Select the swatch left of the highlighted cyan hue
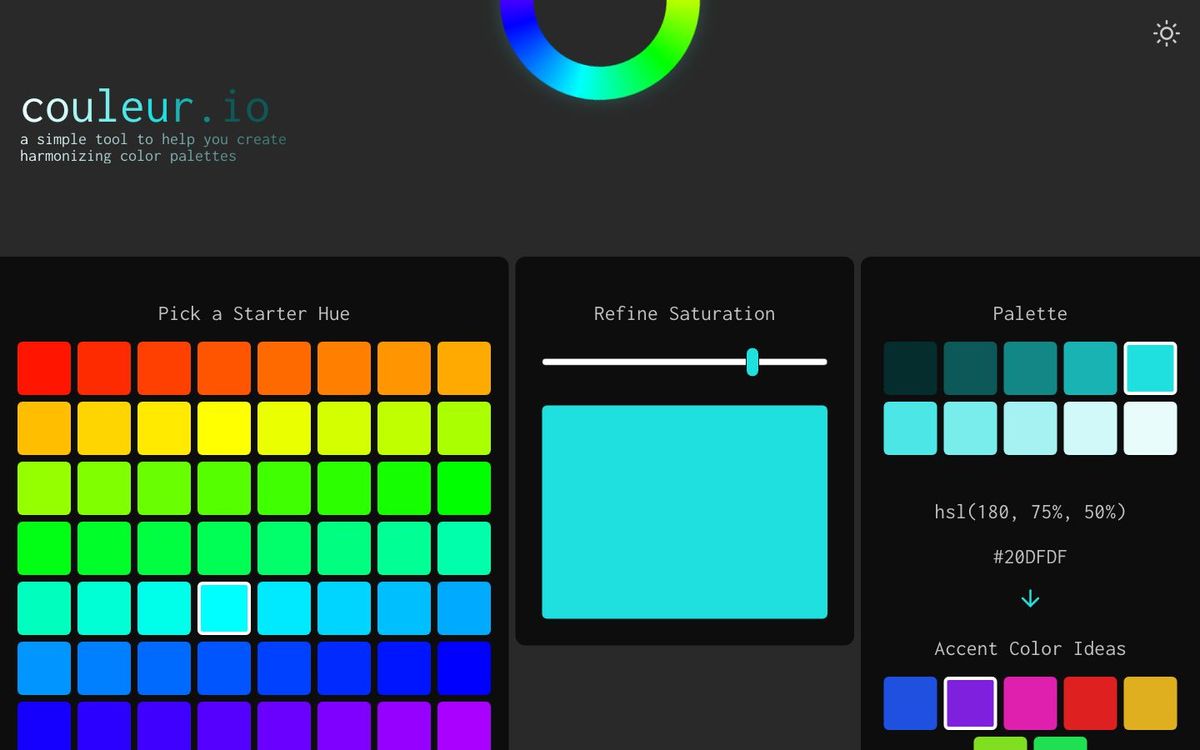This screenshot has height=750, width=1200. [x=164, y=608]
